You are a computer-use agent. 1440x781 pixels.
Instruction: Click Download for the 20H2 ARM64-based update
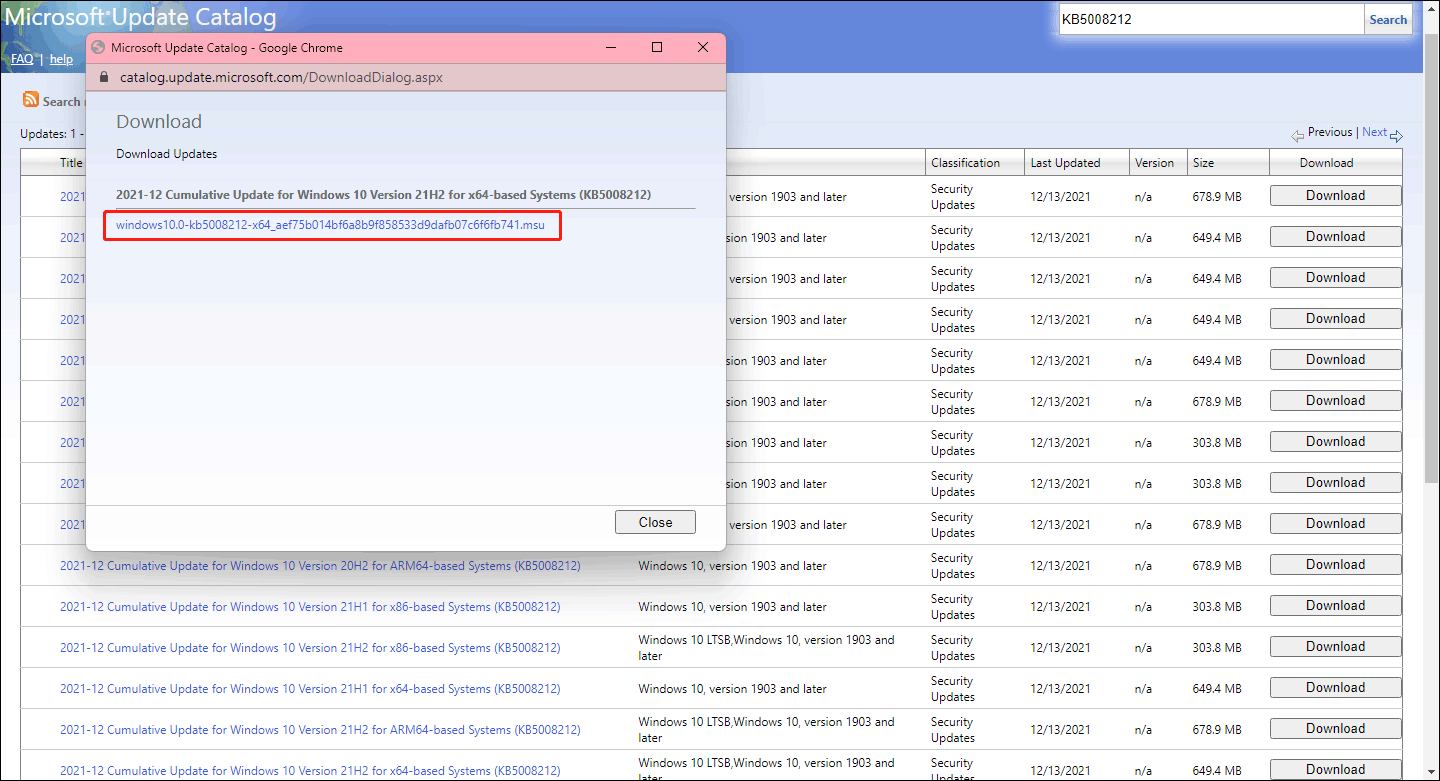coord(1335,565)
